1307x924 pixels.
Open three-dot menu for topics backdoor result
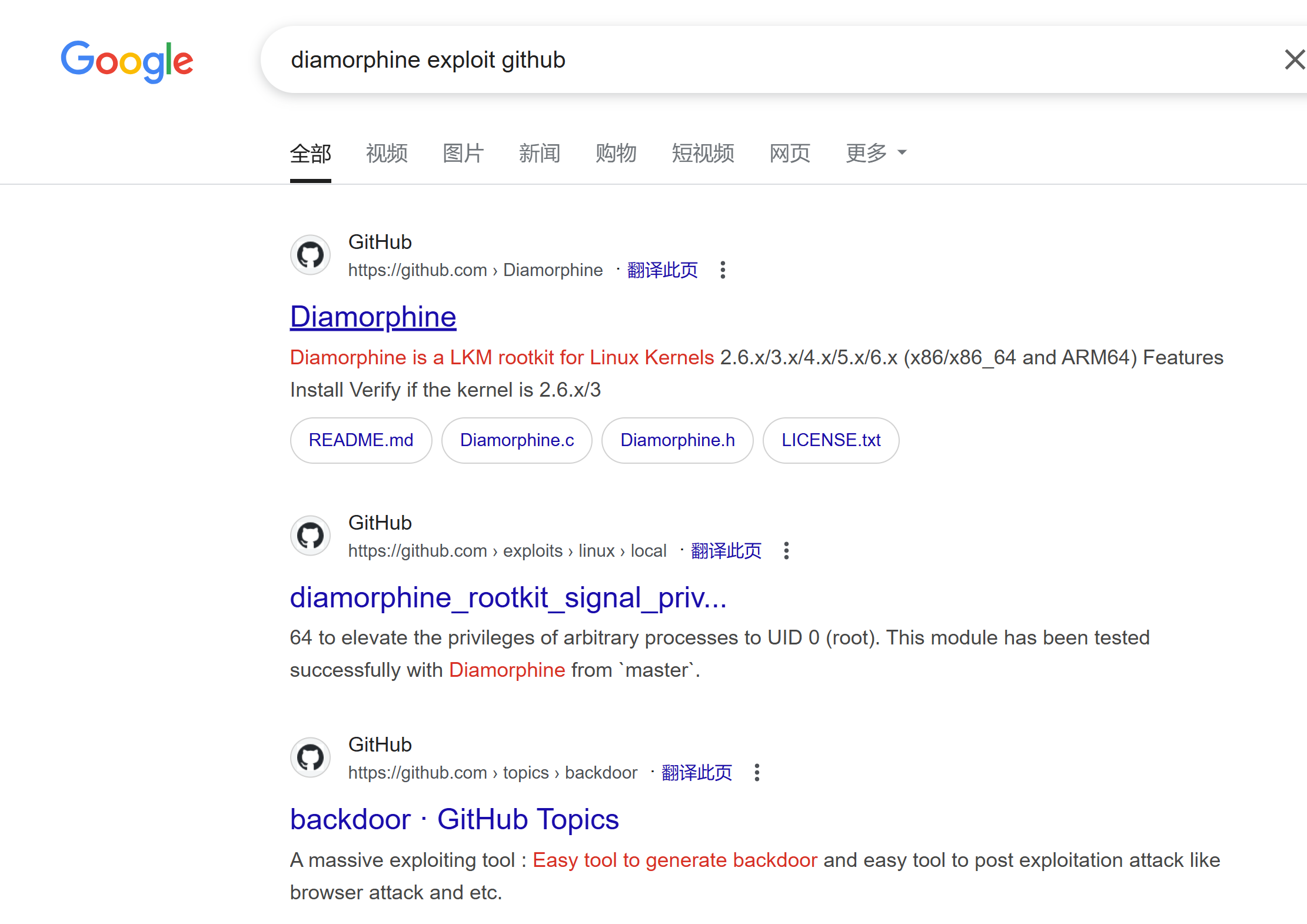757,773
